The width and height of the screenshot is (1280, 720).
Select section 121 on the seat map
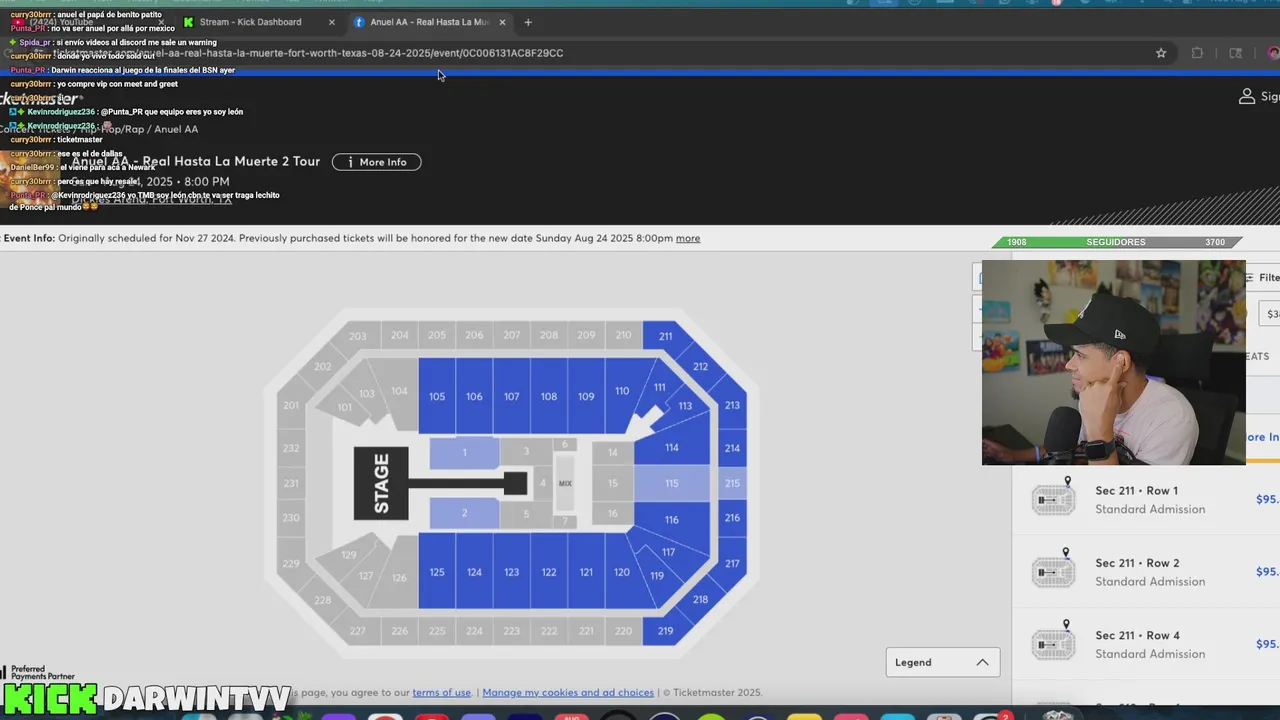586,572
